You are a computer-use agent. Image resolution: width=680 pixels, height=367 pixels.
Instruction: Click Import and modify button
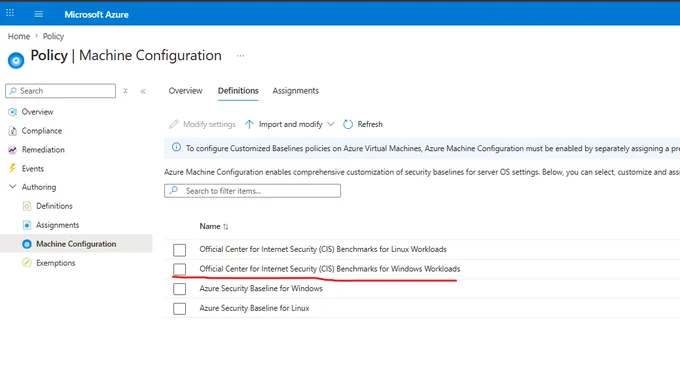tap(289, 125)
